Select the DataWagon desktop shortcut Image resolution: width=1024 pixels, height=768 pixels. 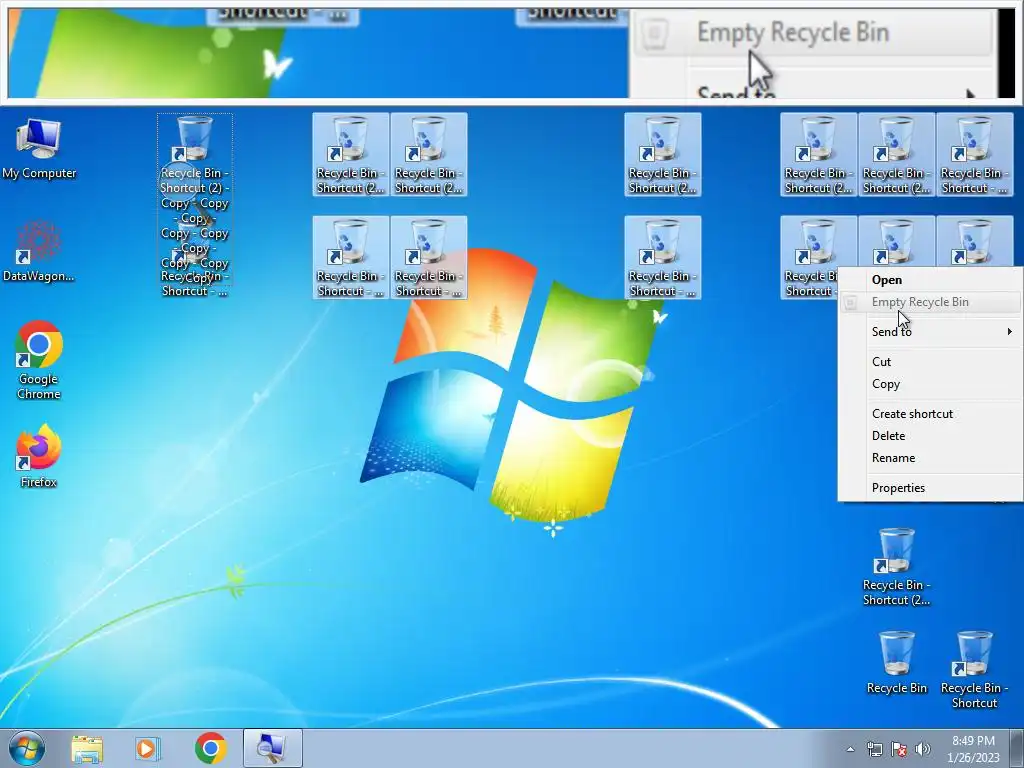[39, 251]
